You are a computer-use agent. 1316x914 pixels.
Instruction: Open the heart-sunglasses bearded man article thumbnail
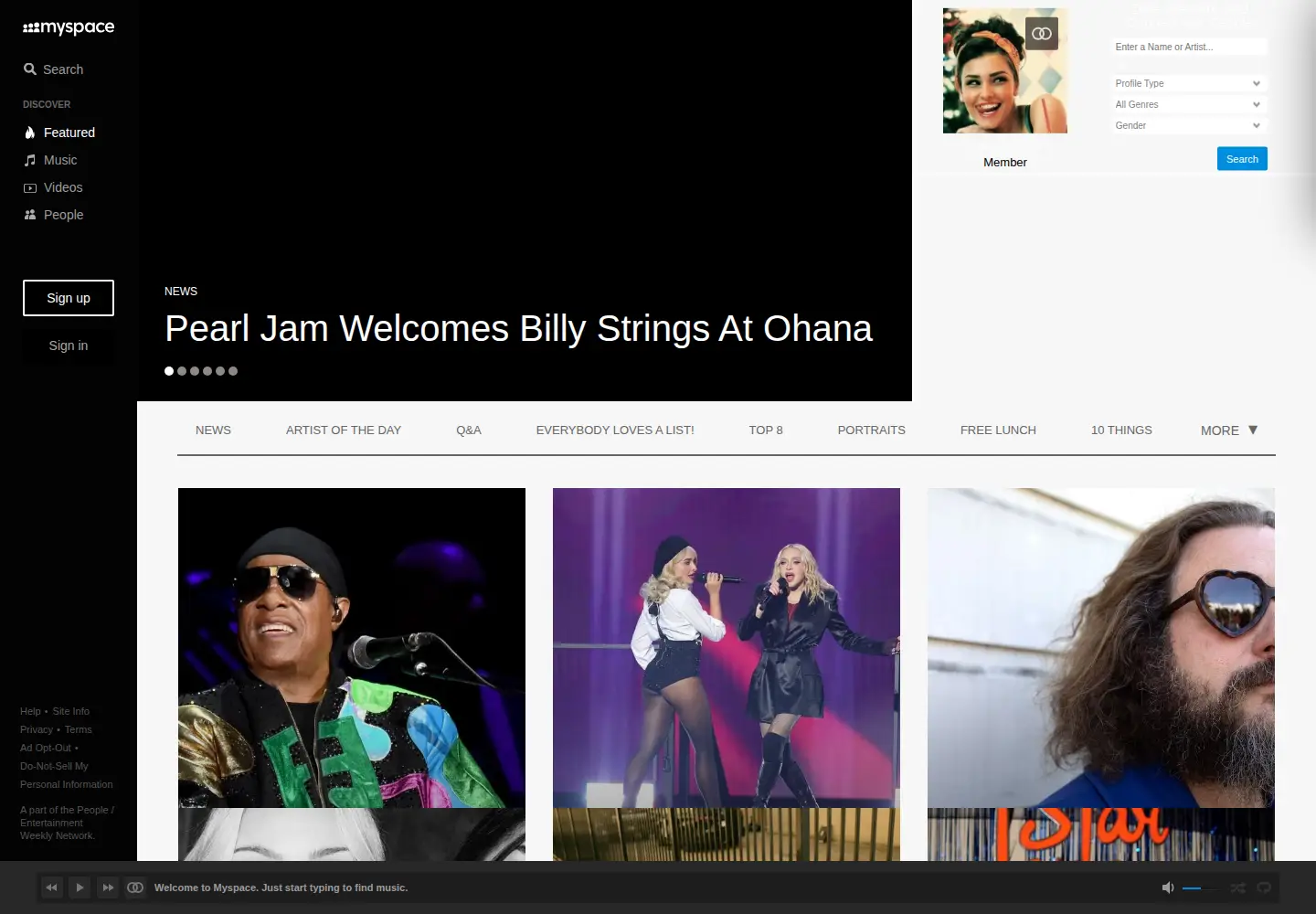pos(1101,648)
